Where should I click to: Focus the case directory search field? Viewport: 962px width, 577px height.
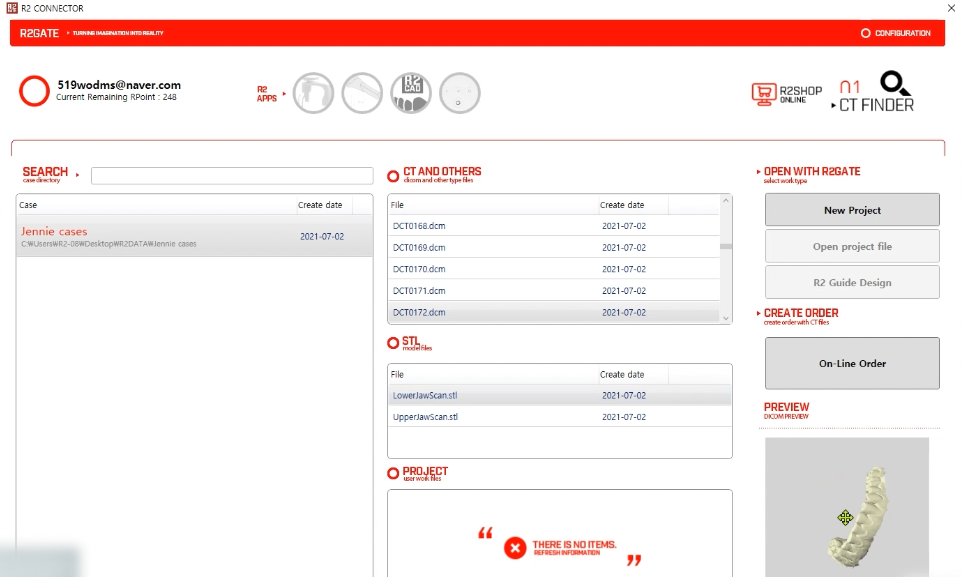(232, 176)
